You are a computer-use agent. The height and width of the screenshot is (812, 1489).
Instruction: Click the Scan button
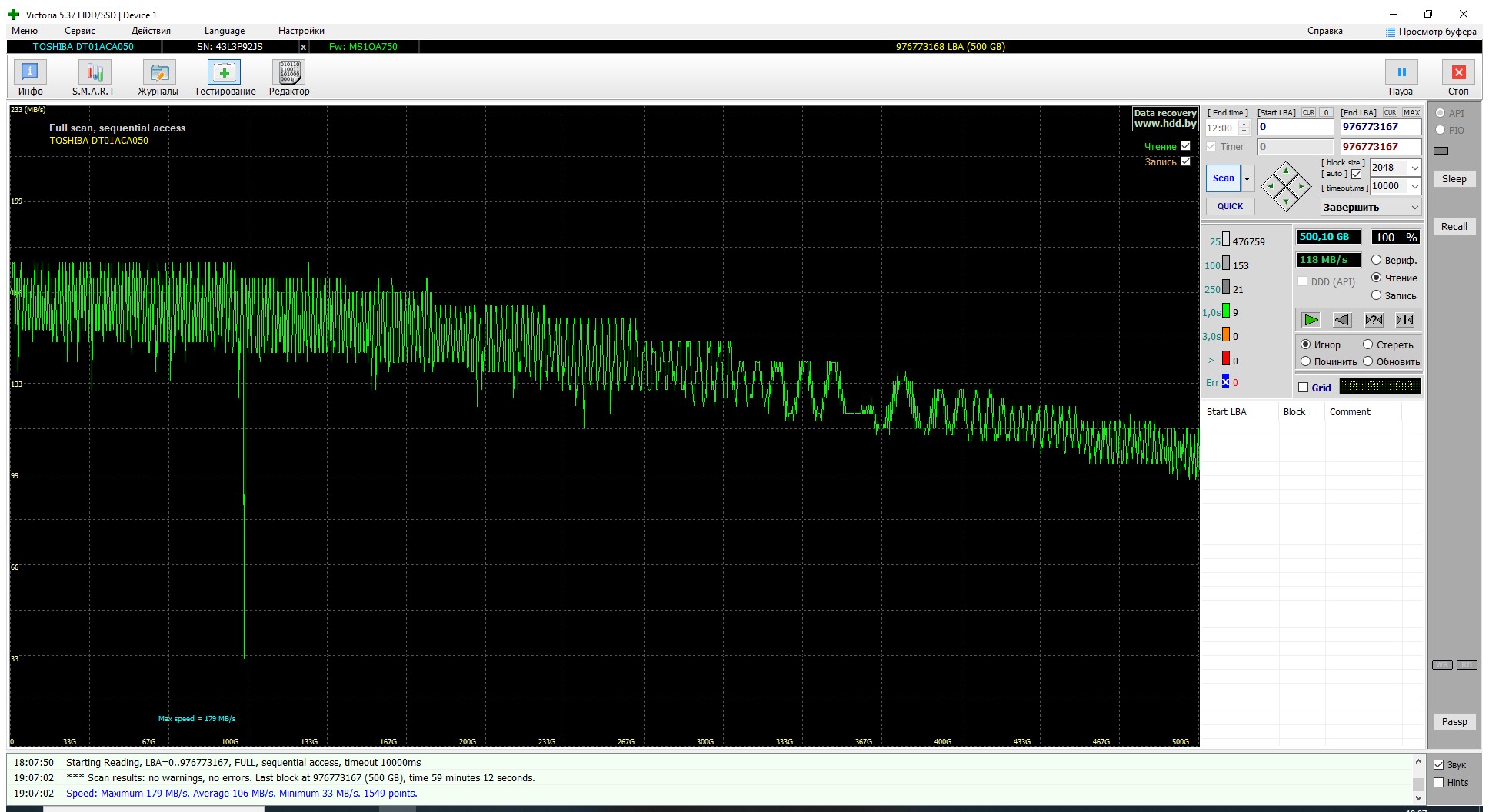pyautogui.click(x=1223, y=178)
